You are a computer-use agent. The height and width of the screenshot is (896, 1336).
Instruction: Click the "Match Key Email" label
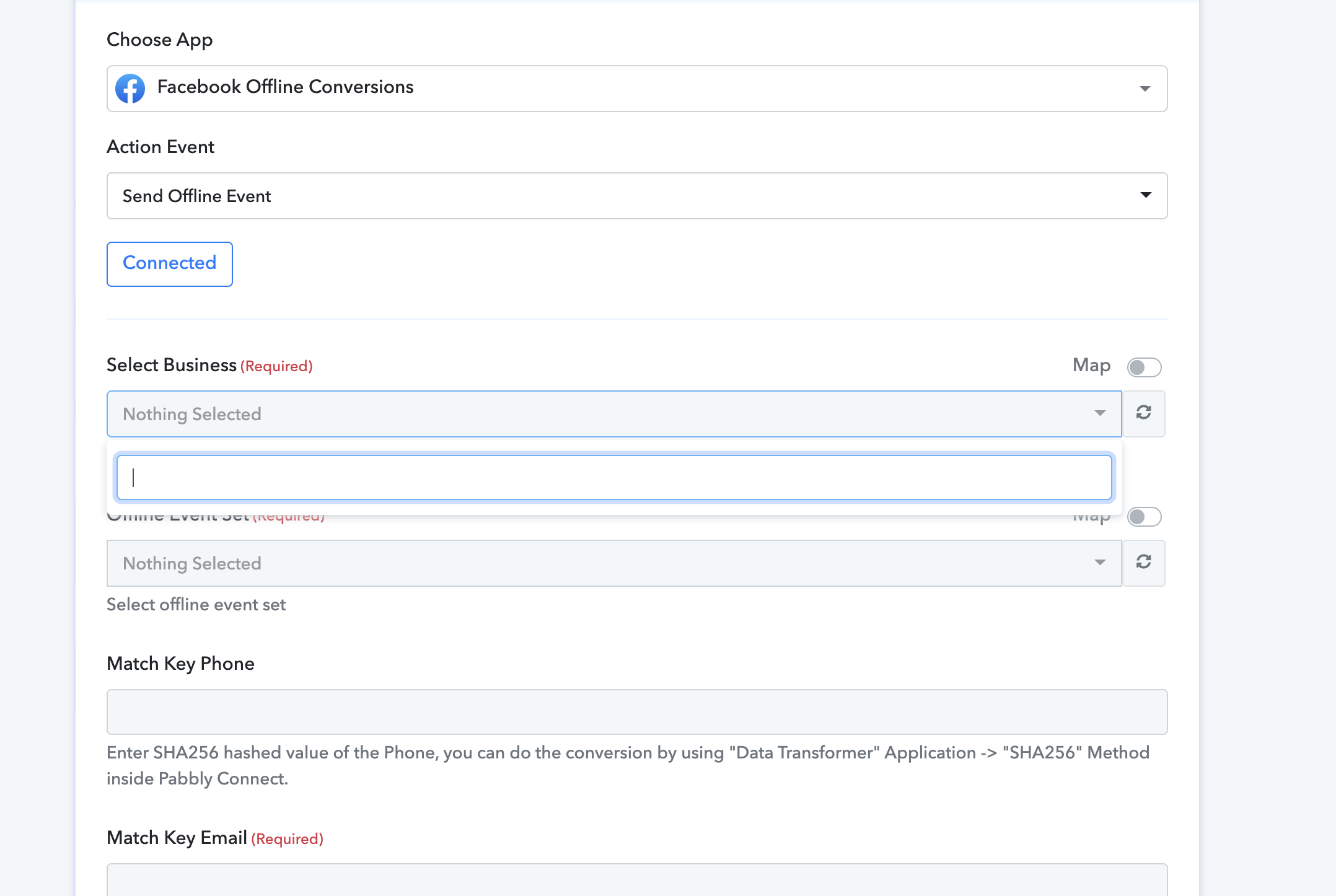point(177,838)
